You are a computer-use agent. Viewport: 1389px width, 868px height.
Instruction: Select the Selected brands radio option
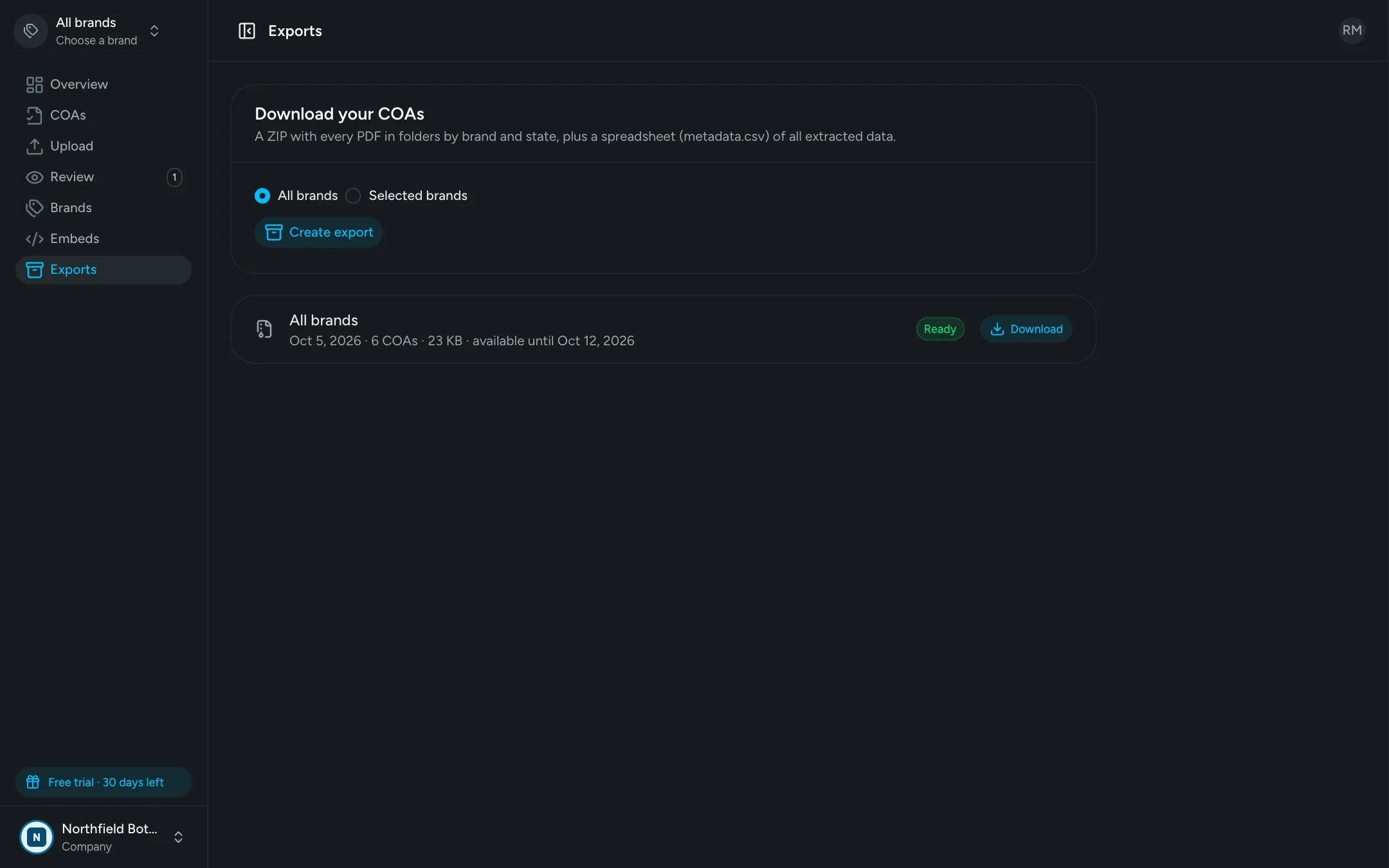click(353, 195)
